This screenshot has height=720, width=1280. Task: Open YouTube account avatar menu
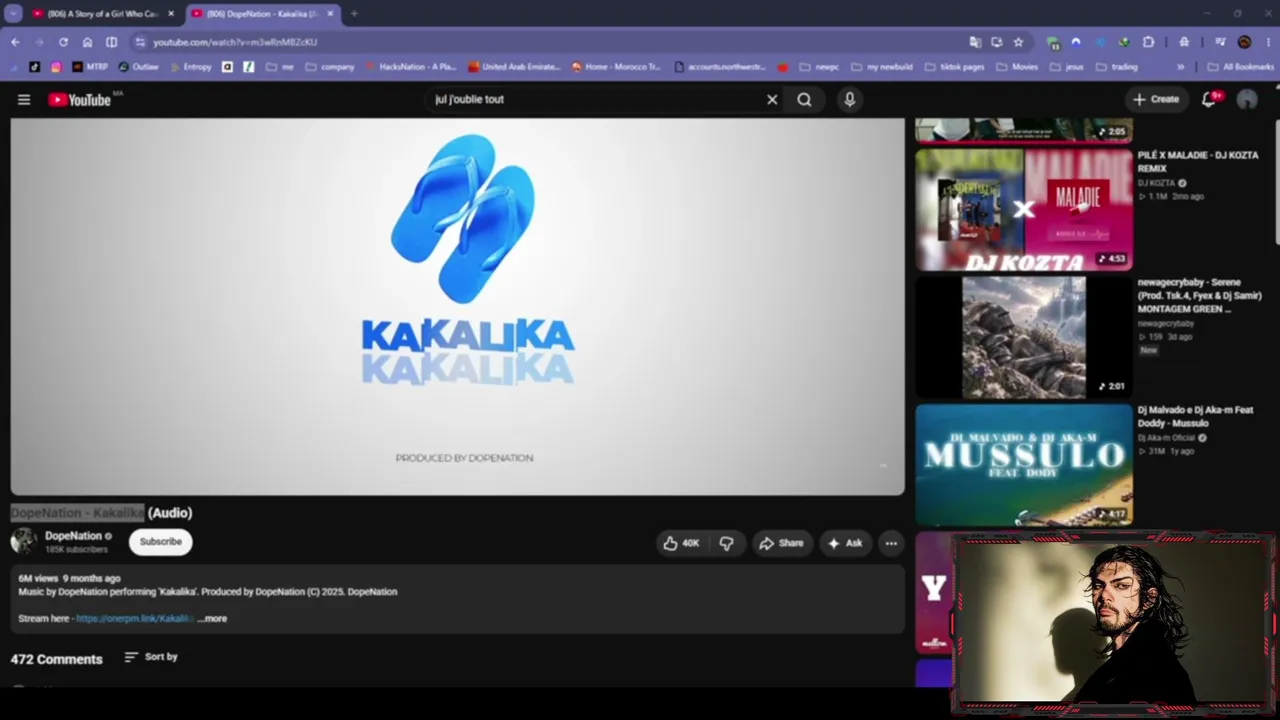1247,99
